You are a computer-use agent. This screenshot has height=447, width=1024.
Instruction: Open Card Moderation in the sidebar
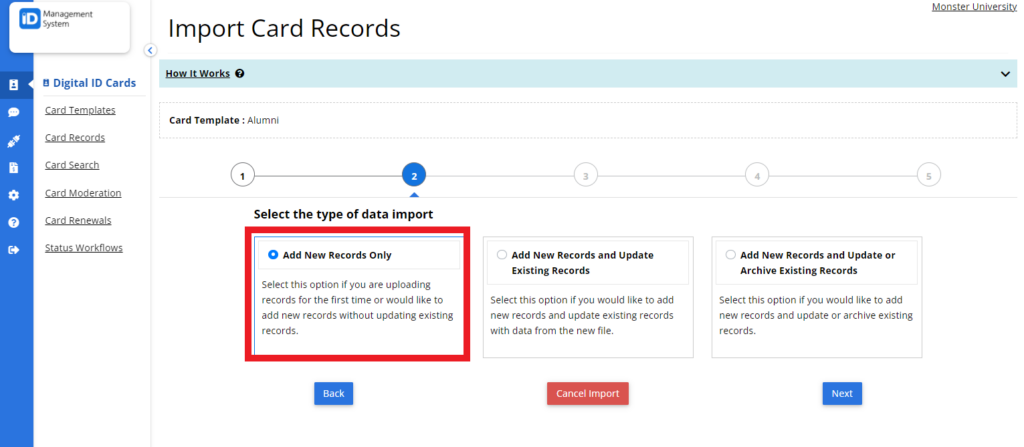[x=83, y=193]
